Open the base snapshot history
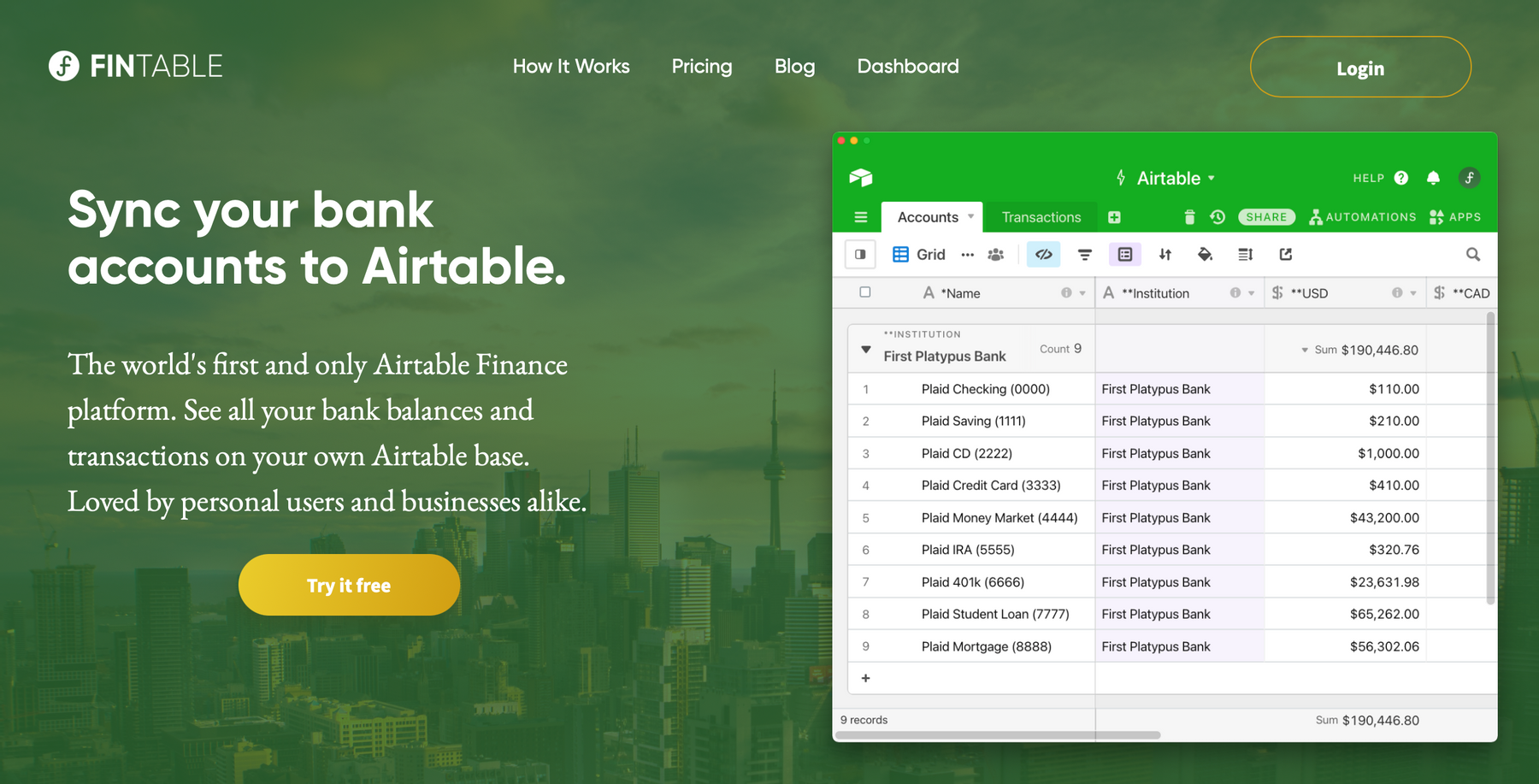Screen dimensions: 1539x784 pos(1216,216)
